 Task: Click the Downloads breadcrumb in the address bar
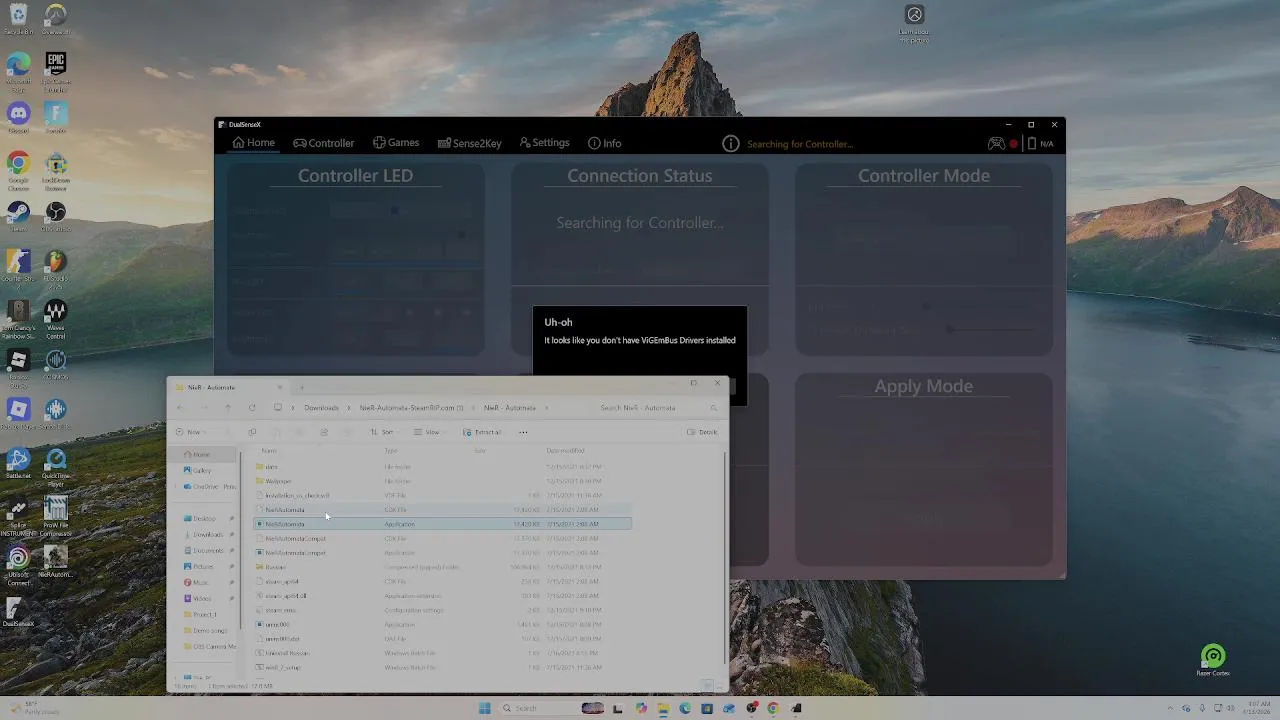coord(321,408)
